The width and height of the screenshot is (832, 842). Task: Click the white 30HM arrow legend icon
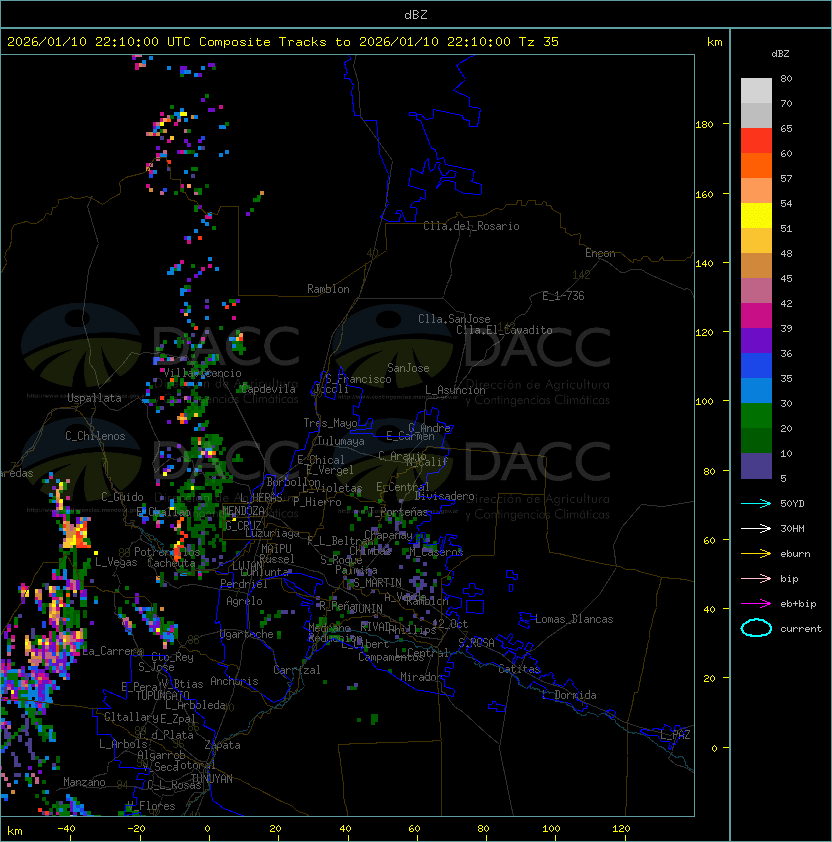tap(756, 529)
